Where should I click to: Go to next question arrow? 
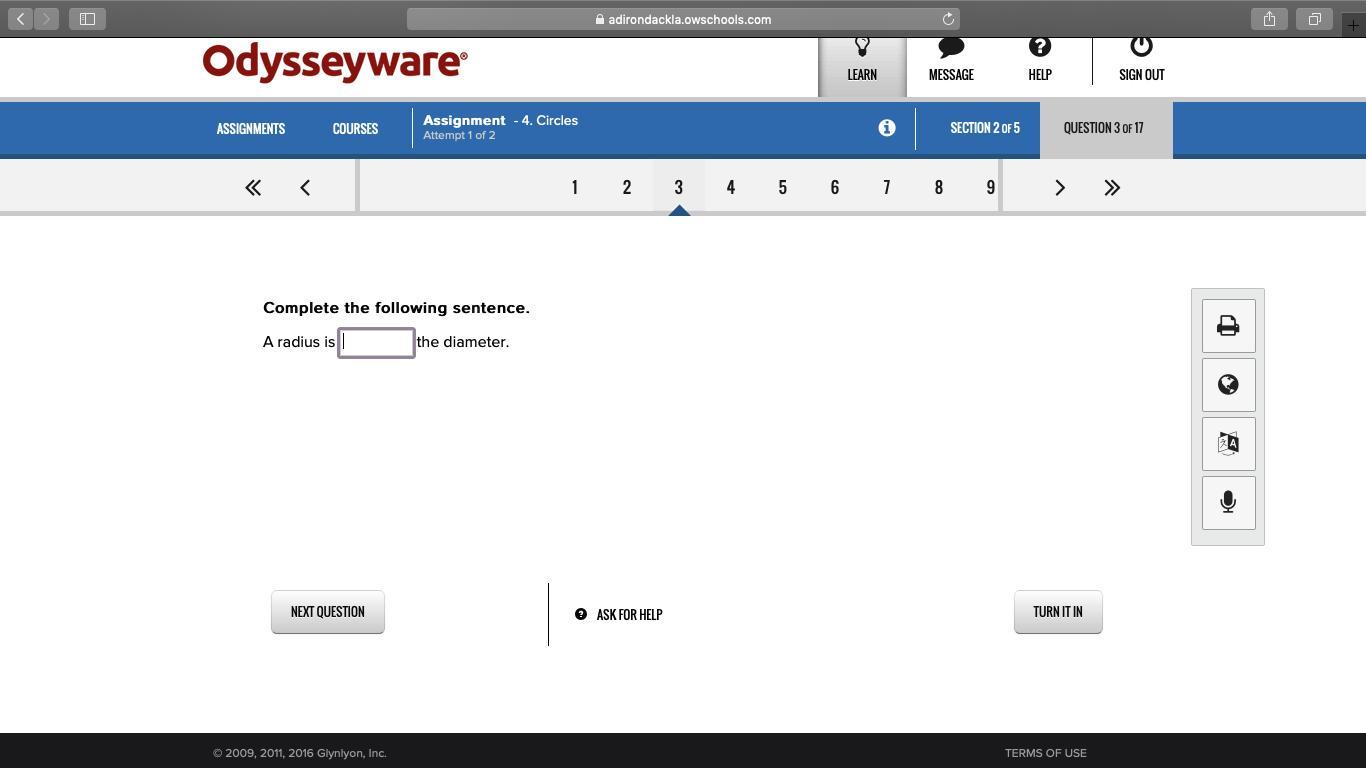pos(1060,188)
